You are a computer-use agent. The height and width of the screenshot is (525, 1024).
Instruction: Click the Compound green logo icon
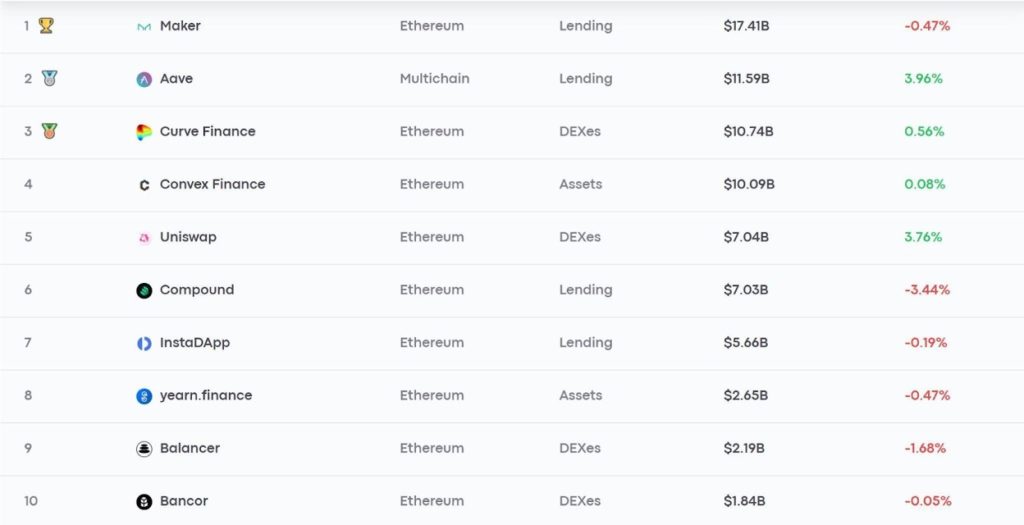(144, 291)
